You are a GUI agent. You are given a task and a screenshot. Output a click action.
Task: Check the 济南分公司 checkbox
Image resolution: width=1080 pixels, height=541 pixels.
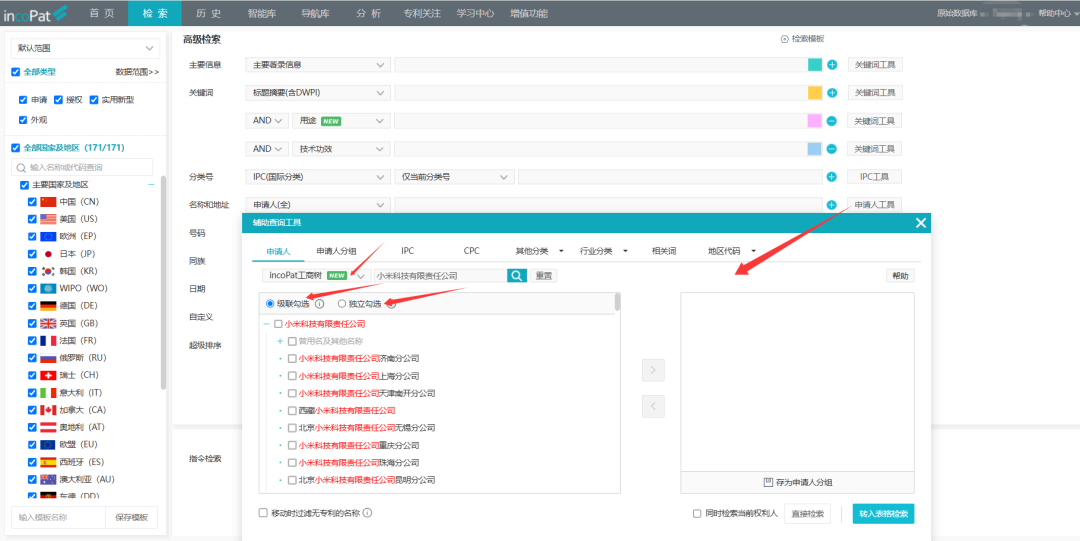coord(292,358)
